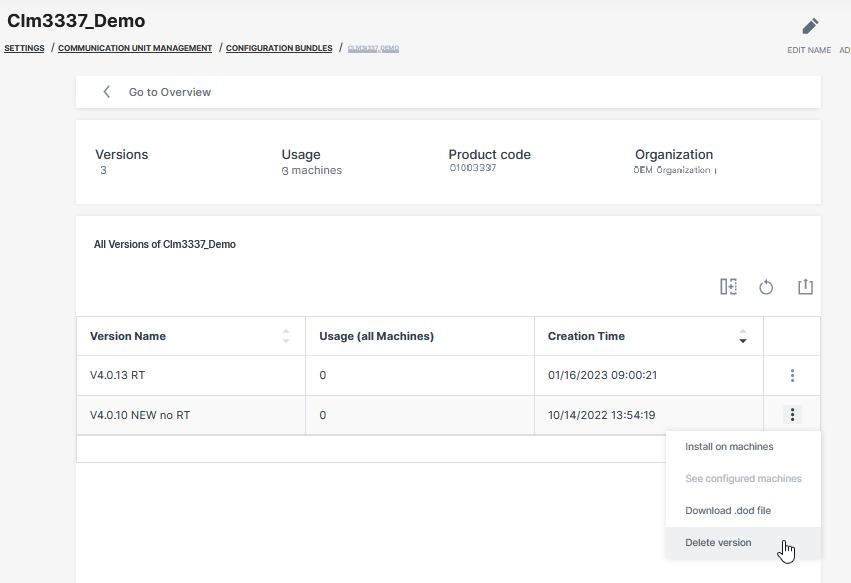Select the V4.0.10 NEW no RT row

click(x=140, y=415)
